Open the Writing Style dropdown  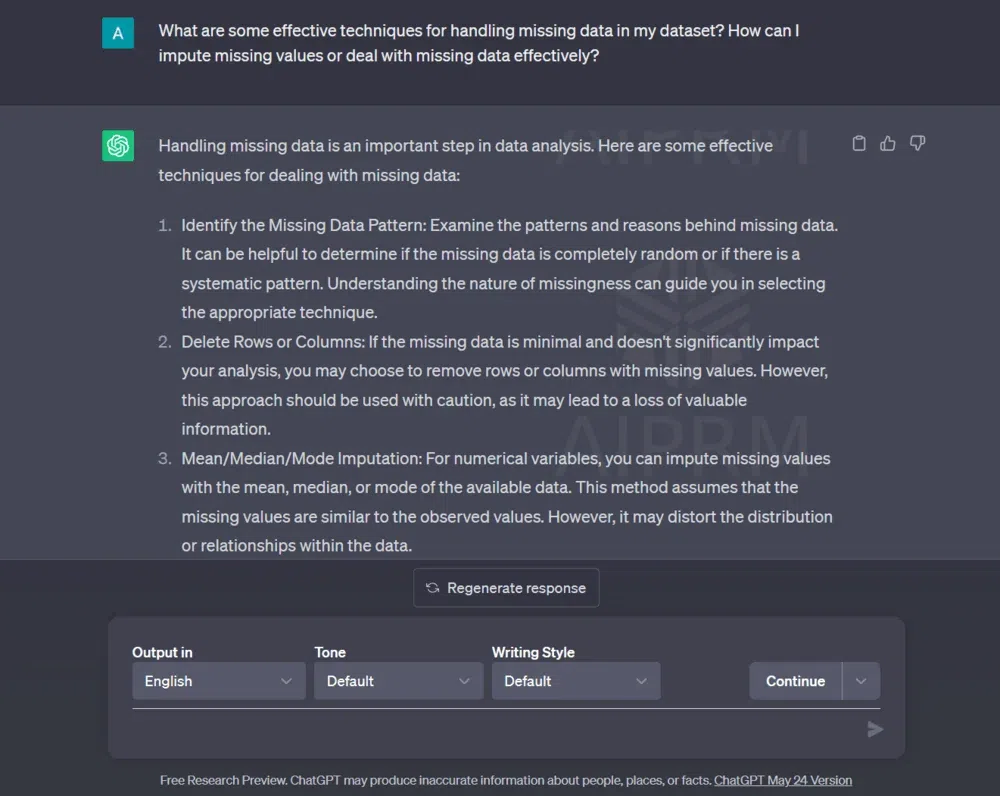point(575,681)
